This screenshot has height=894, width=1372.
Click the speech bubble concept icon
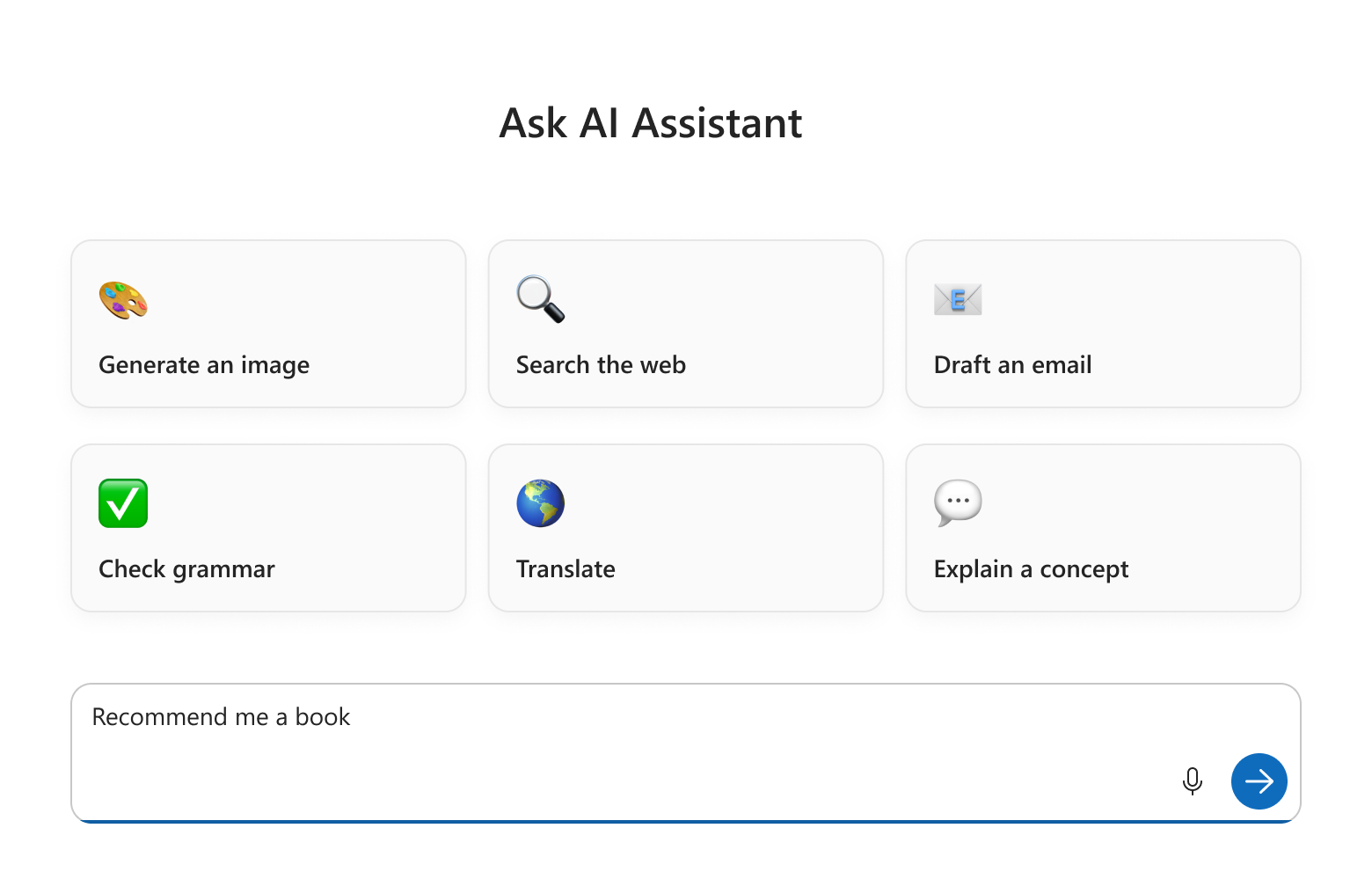pos(958,503)
